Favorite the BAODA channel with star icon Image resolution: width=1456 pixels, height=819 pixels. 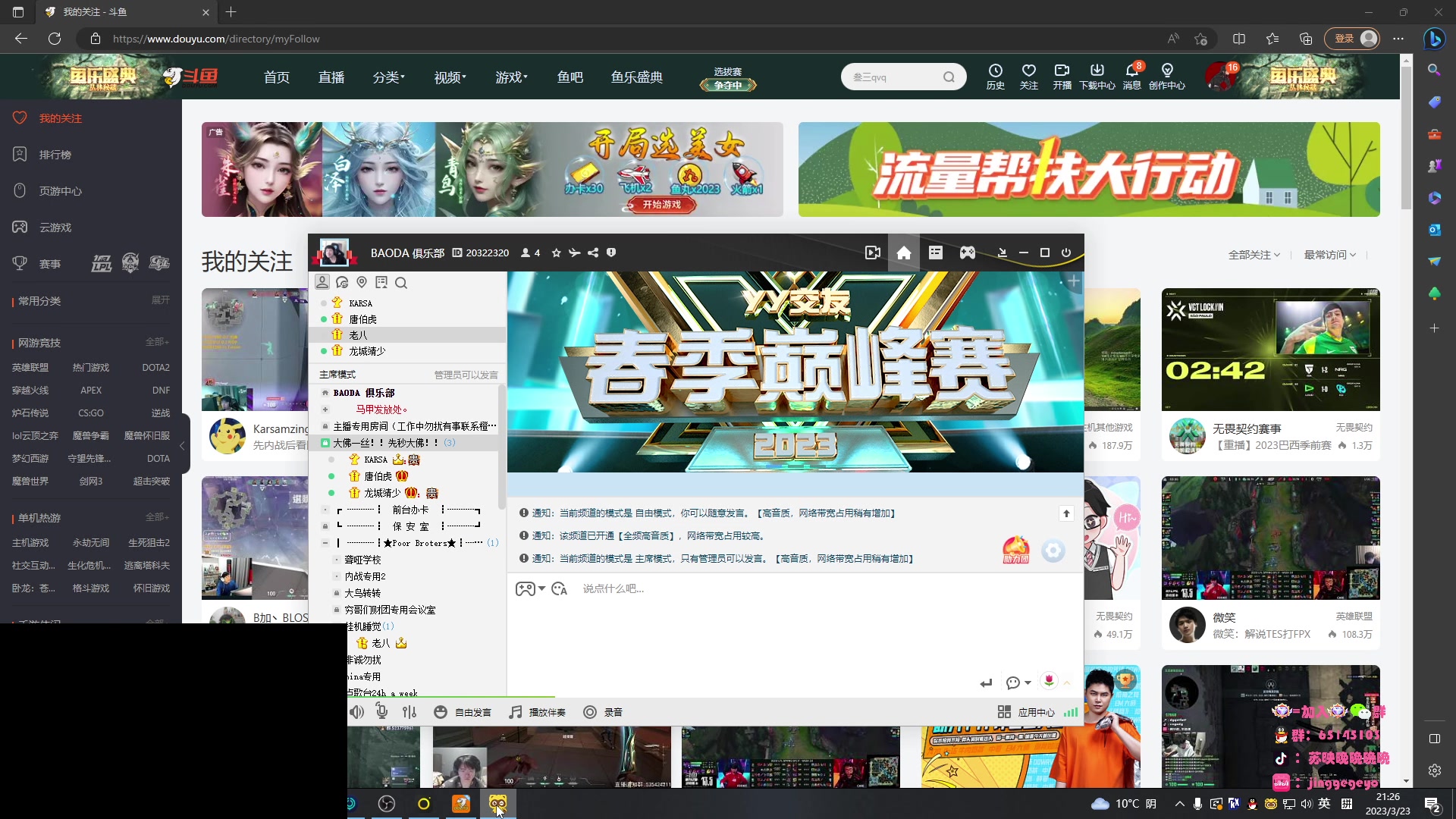557,253
